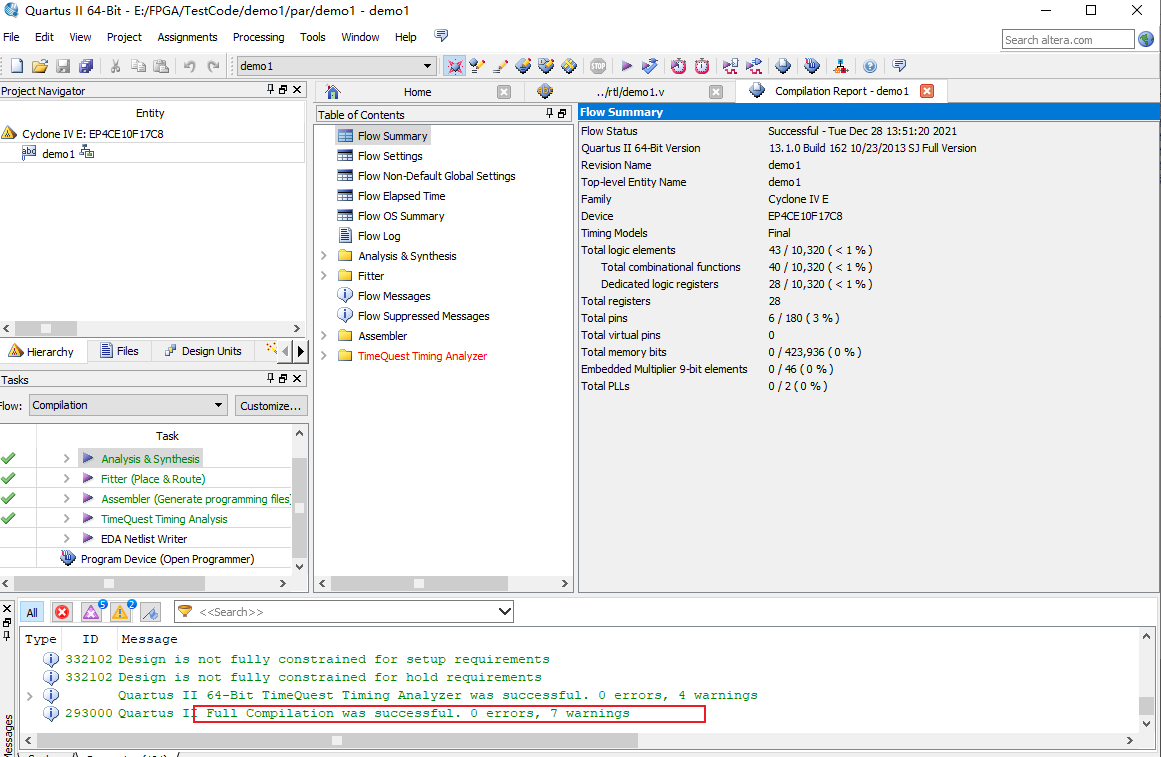1161x757 pixels.
Task: Click the Save icon in toolbar
Action: pyautogui.click(x=63, y=66)
